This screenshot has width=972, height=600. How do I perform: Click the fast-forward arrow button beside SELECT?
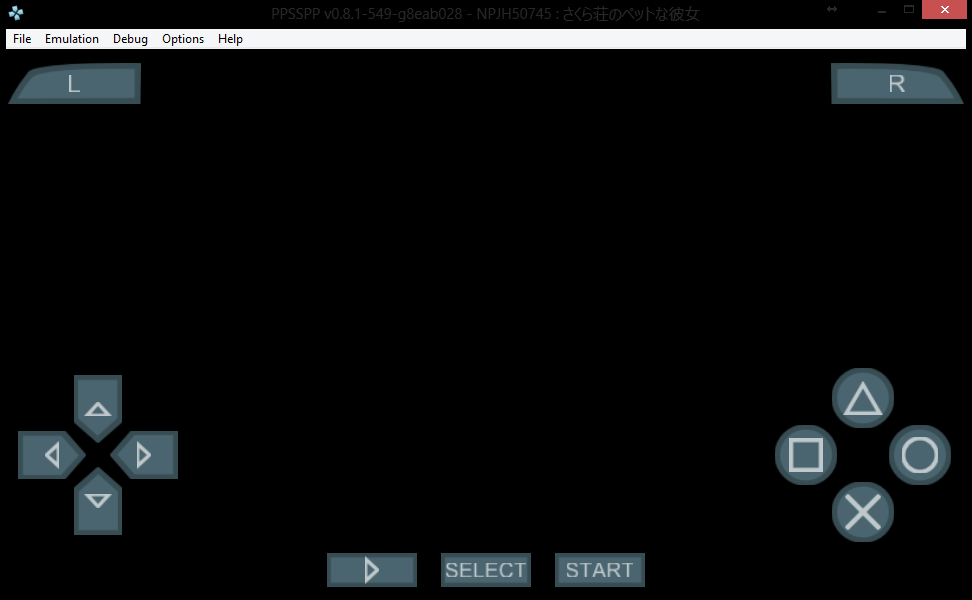pyautogui.click(x=371, y=570)
